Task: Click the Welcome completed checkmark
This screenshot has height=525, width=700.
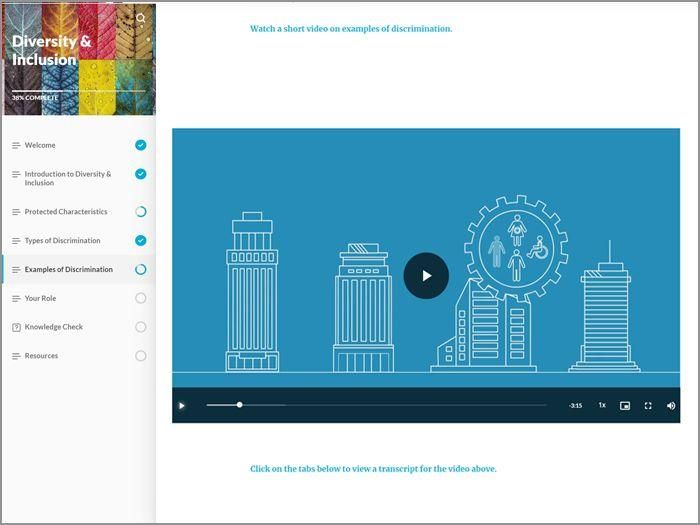Action: click(x=141, y=145)
